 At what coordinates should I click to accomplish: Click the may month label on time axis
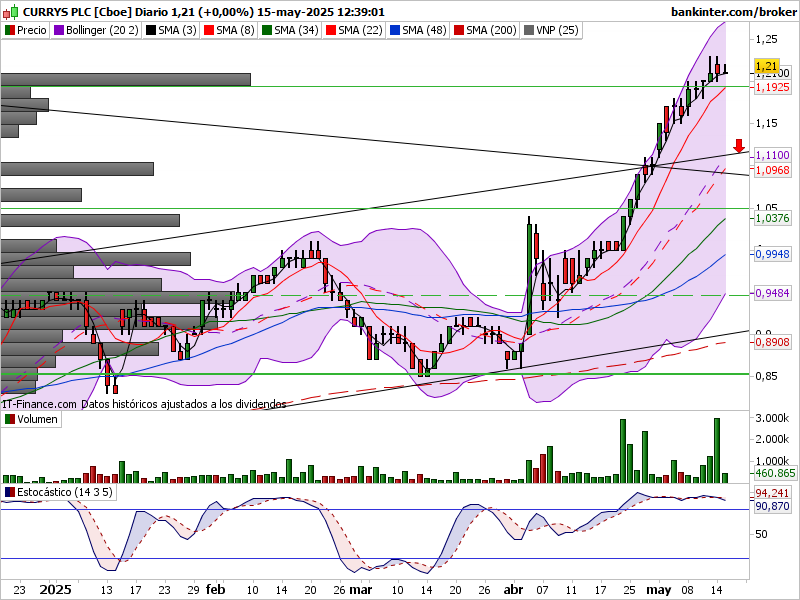pyautogui.click(x=659, y=590)
